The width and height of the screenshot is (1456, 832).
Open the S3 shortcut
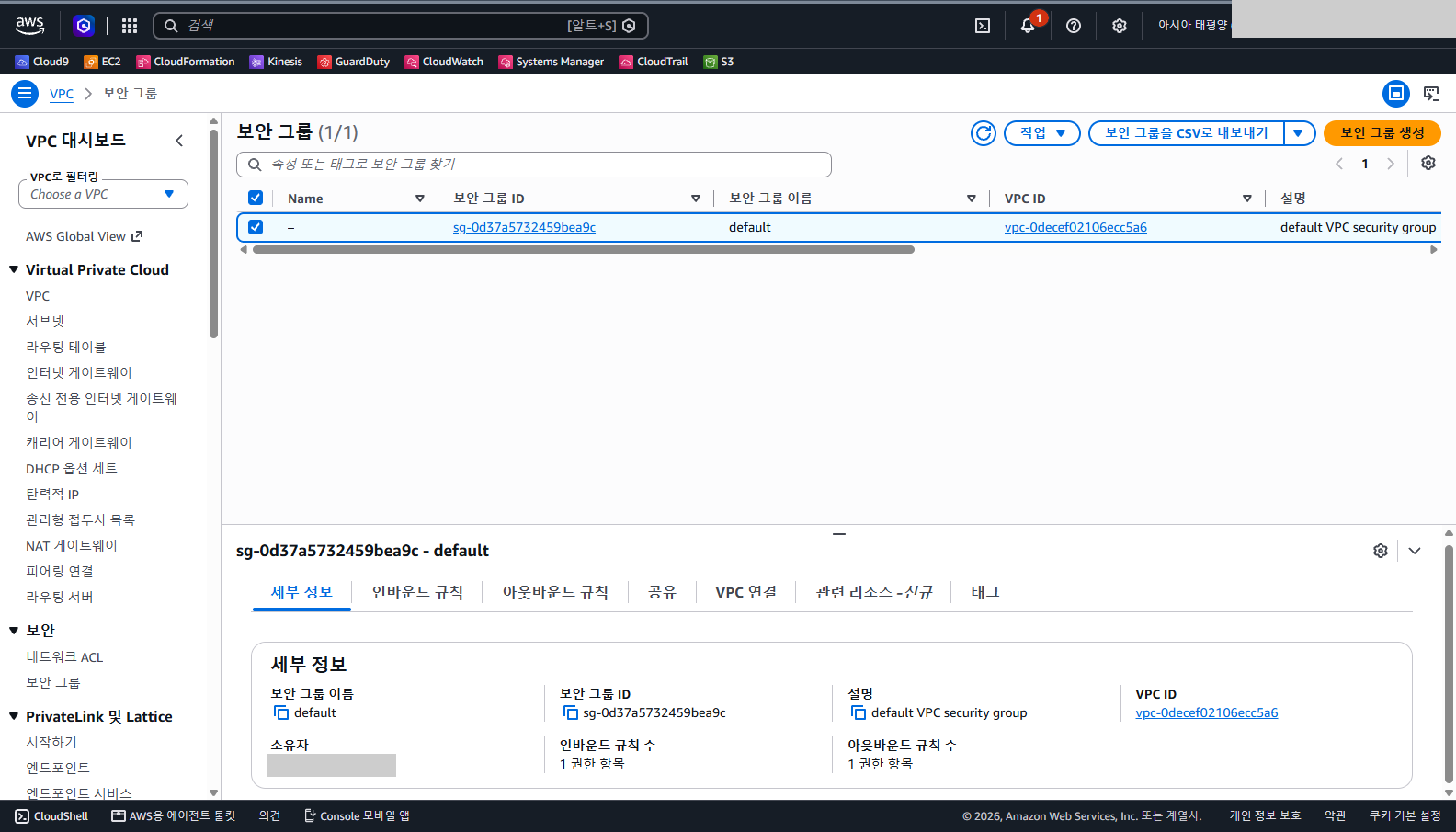719,62
